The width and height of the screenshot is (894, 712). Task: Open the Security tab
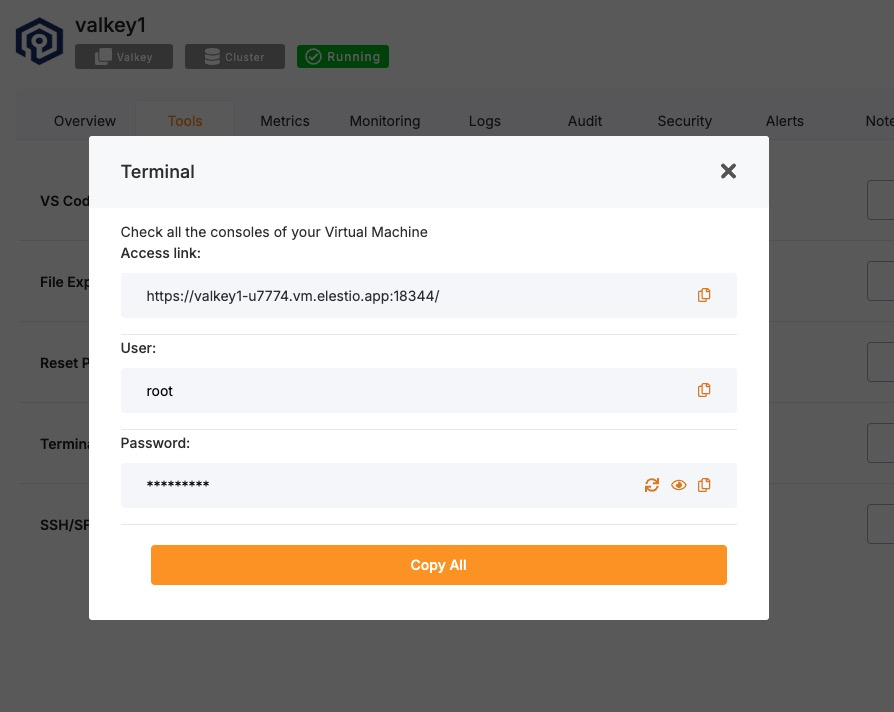(x=685, y=121)
